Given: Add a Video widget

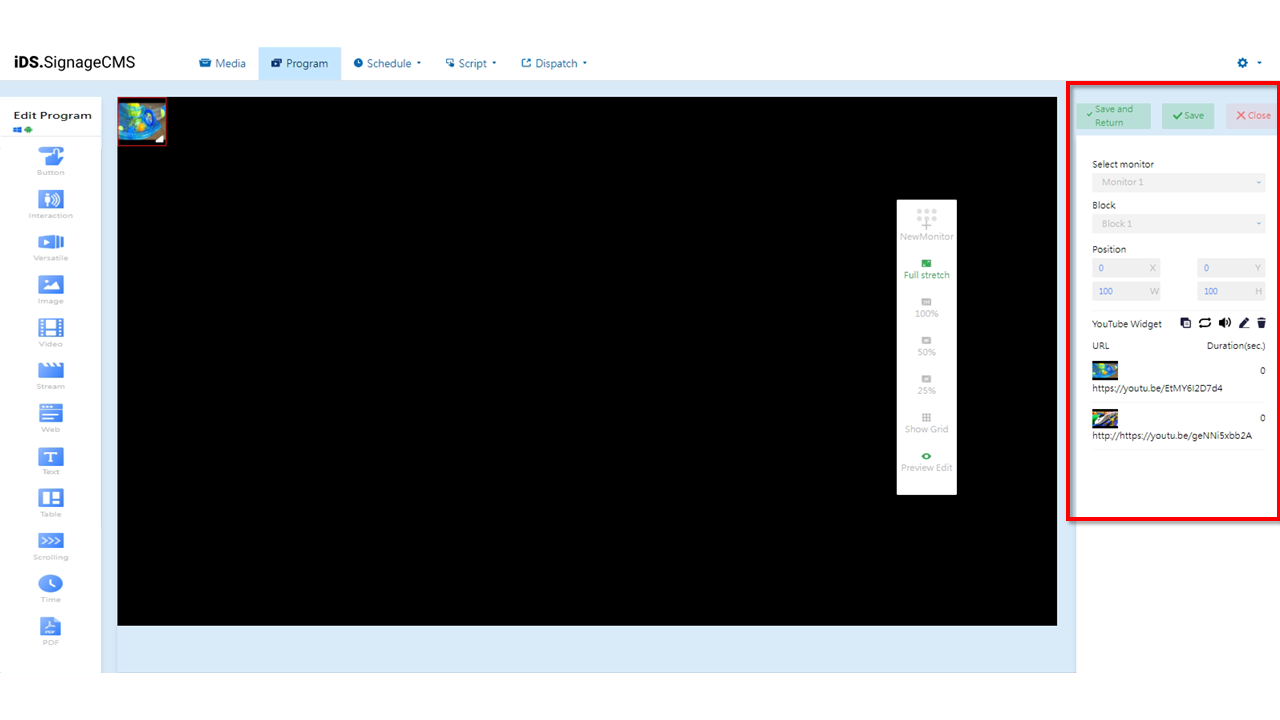Looking at the screenshot, I should click(x=50, y=330).
